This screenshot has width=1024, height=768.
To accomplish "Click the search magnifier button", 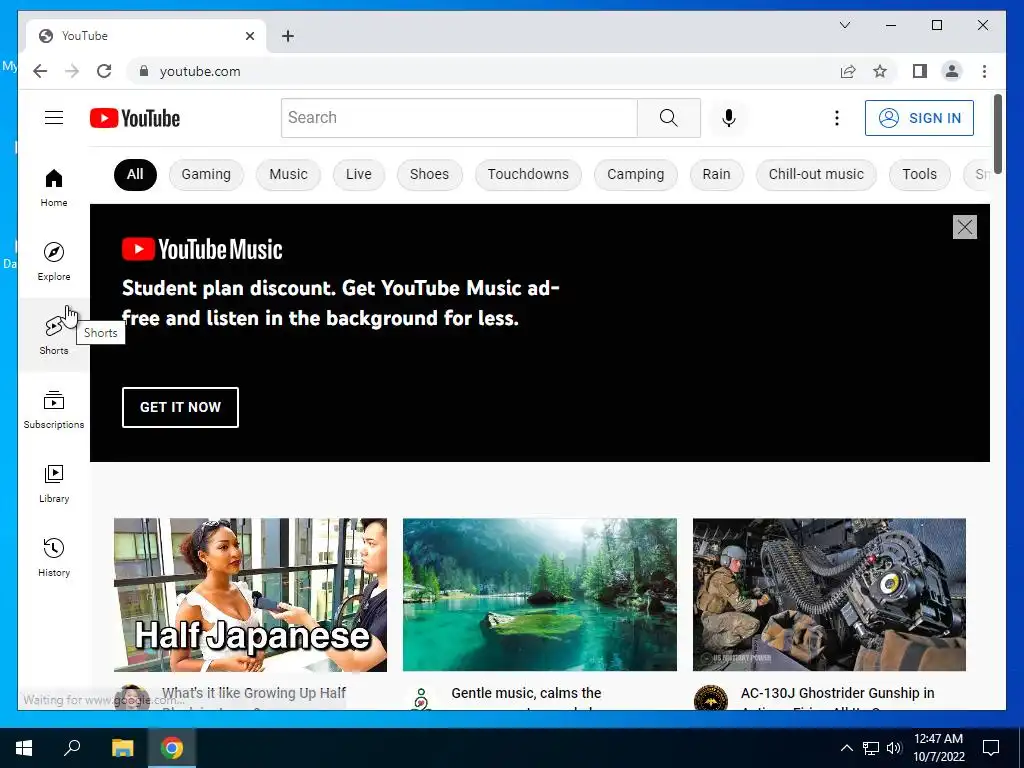I will click(669, 118).
